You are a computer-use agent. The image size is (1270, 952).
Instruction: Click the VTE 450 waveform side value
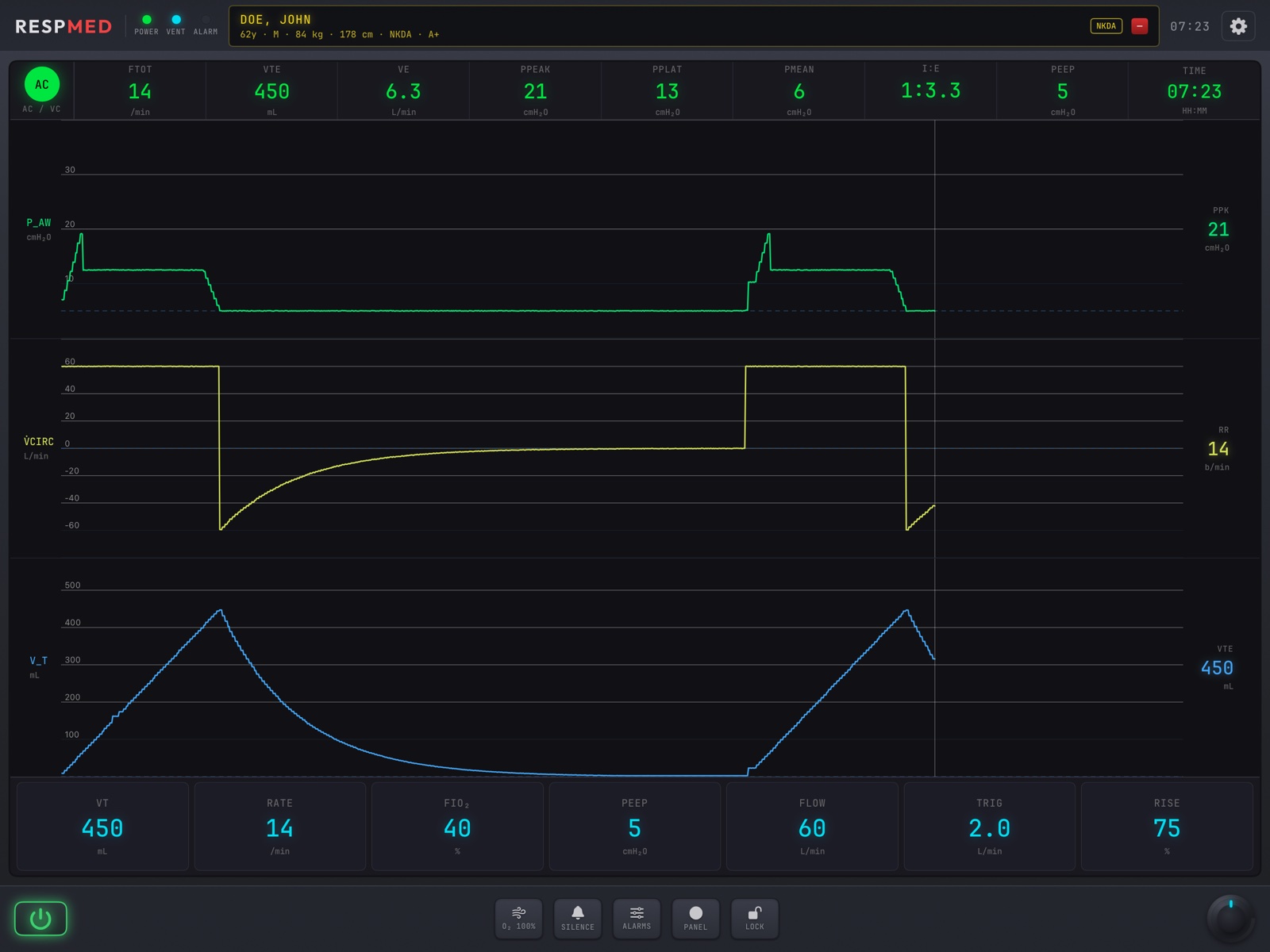[1218, 667]
